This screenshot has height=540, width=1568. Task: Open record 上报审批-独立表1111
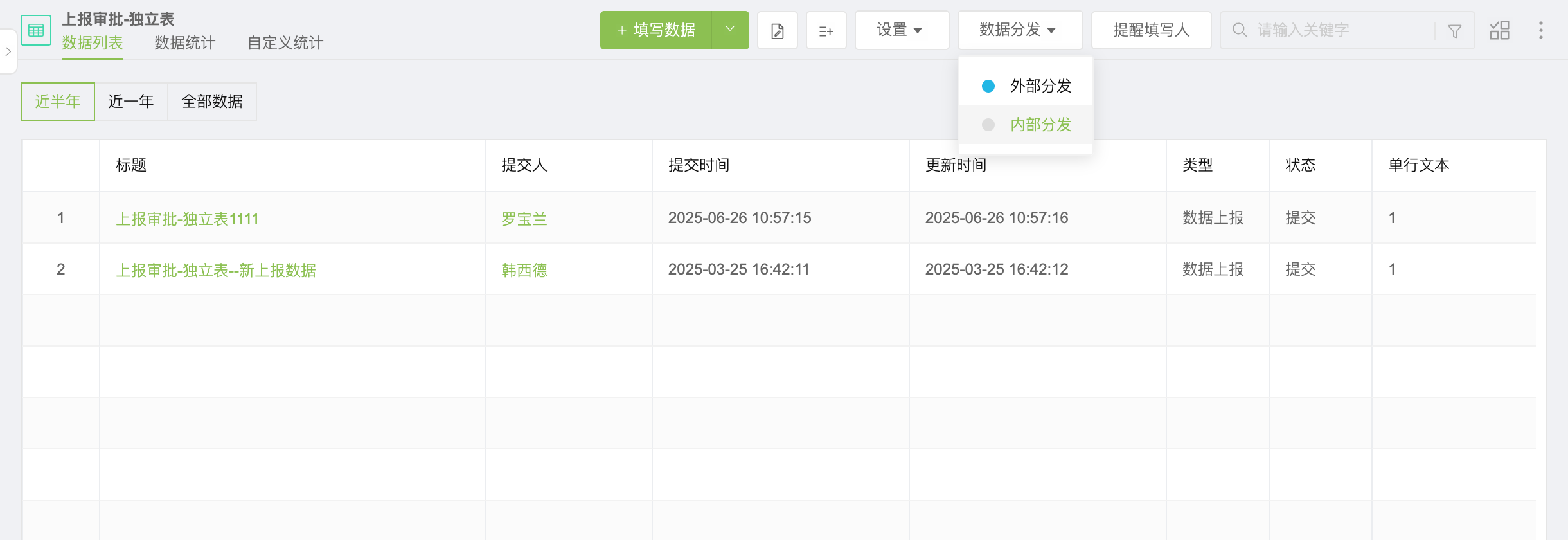[x=187, y=219]
